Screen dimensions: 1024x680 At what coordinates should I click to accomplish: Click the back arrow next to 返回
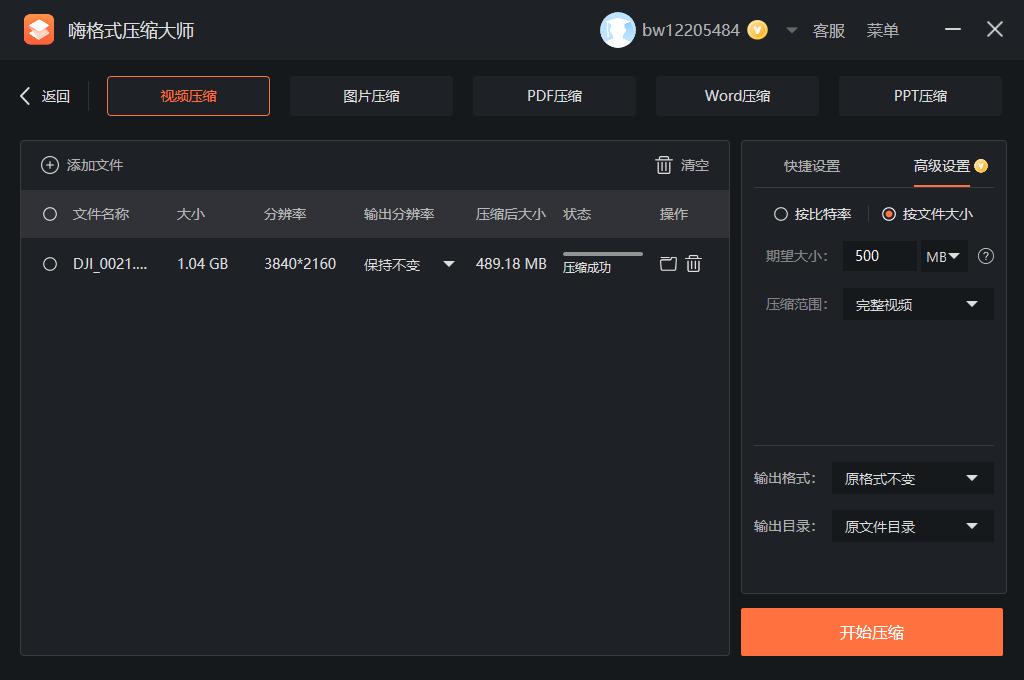coord(25,95)
